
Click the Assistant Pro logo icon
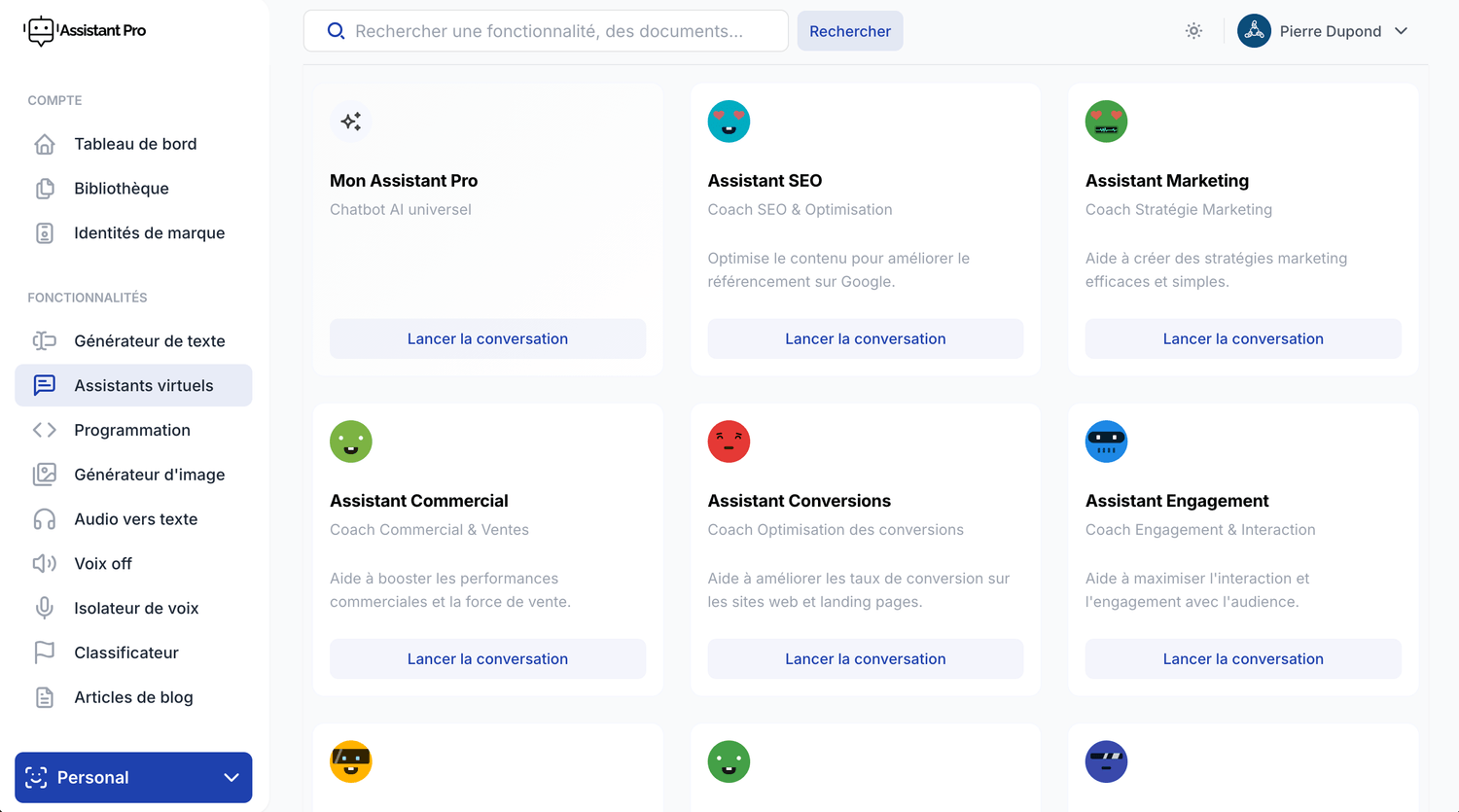point(40,31)
